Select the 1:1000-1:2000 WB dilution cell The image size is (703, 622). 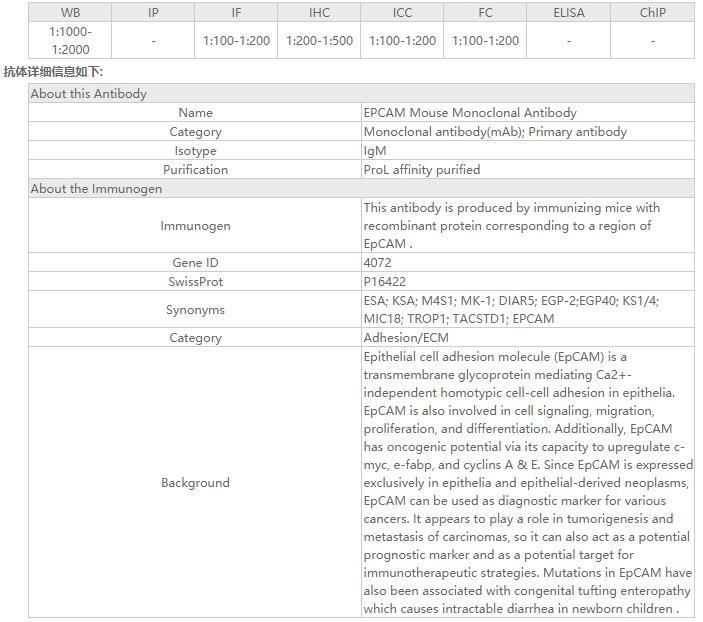click(x=70, y=41)
